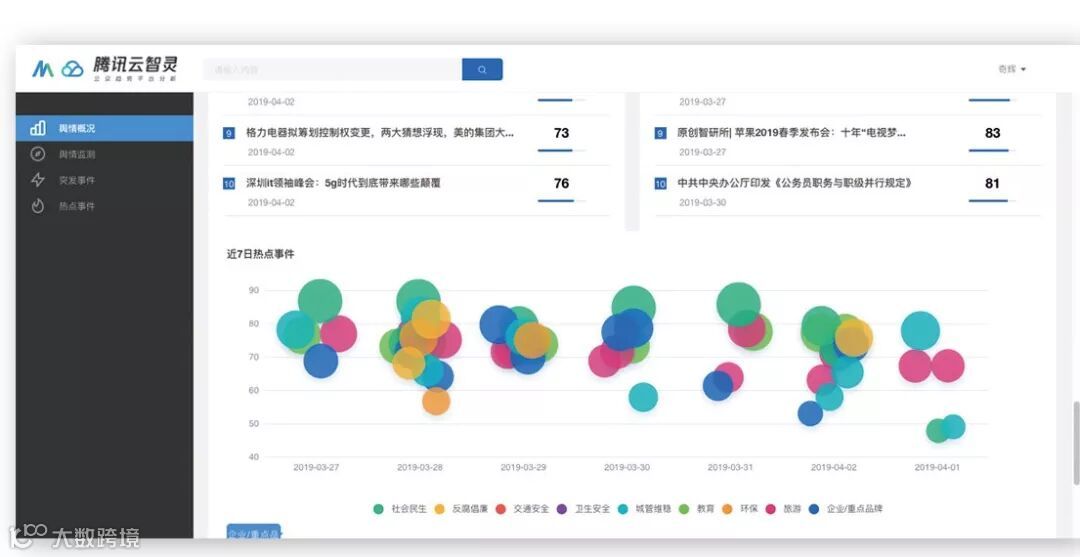
Task: Click the 近7日热点事件 chart title
Action: click(x=260, y=254)
